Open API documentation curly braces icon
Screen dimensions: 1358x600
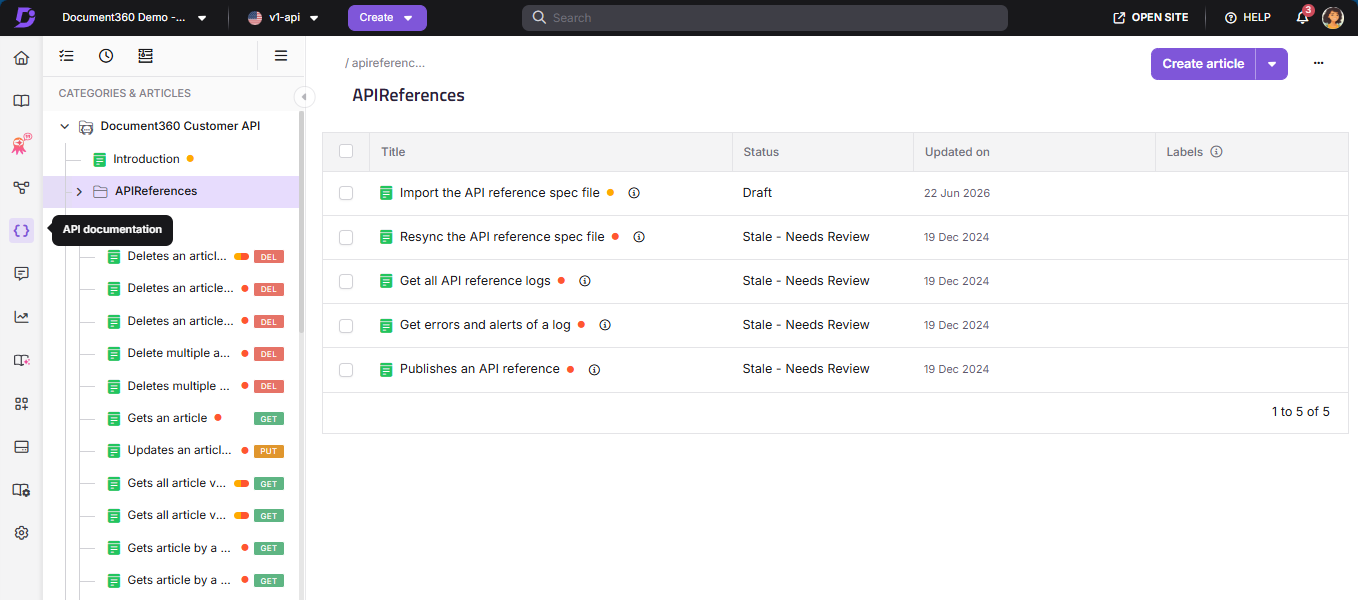point(21,230)
